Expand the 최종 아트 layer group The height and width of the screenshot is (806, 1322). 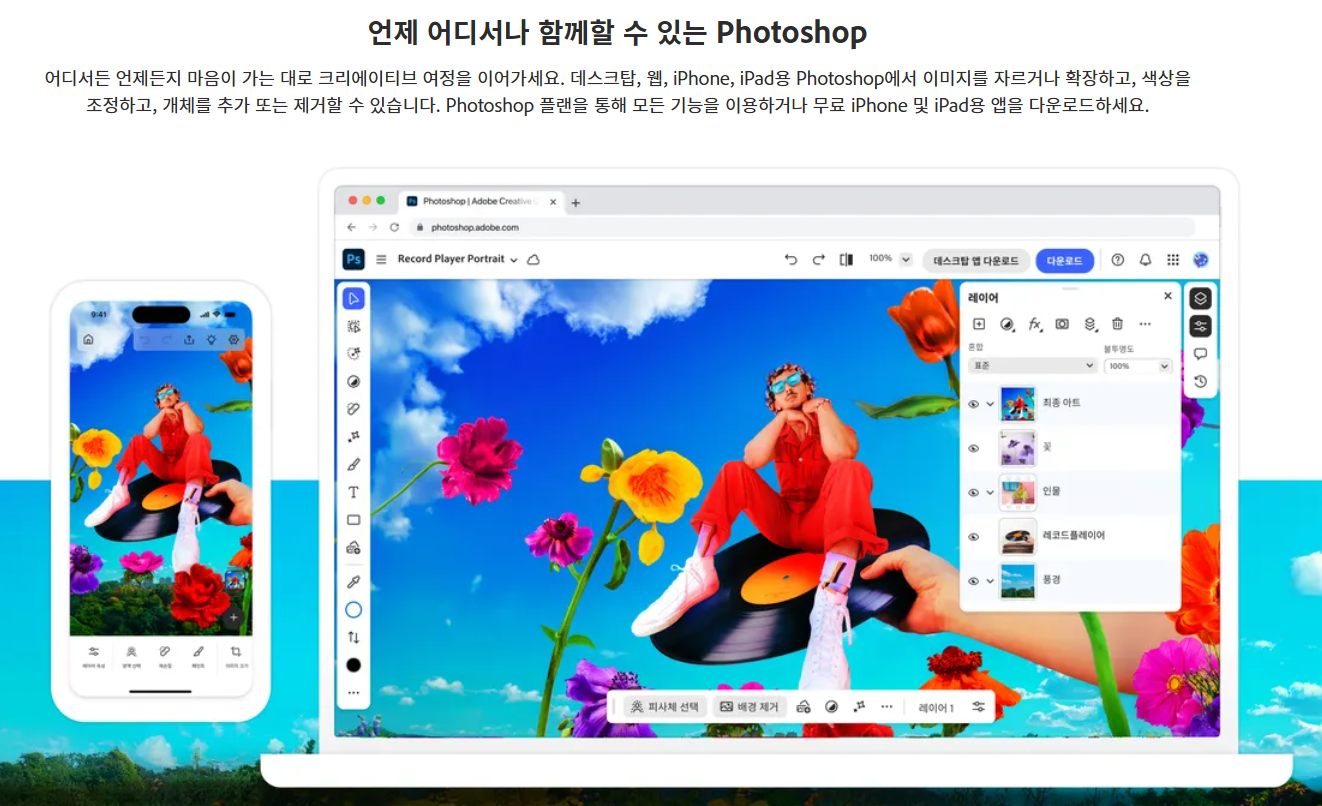990,404
